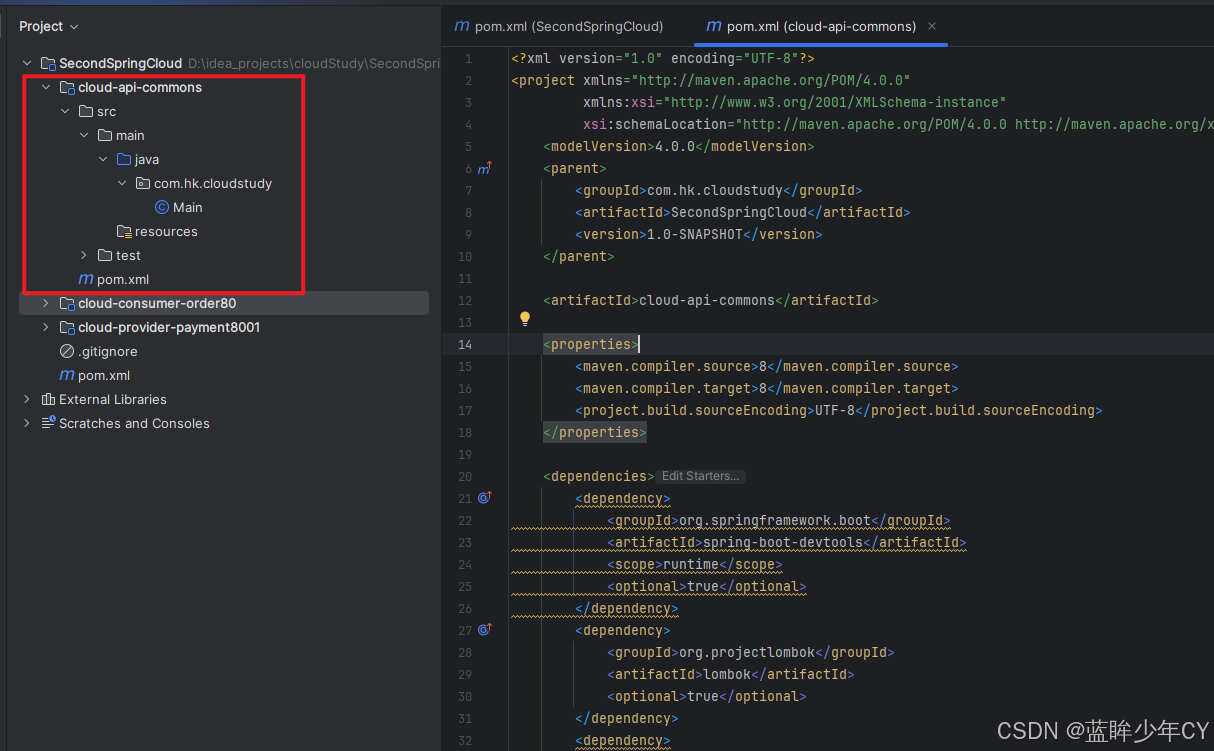Click the cloud-provider-payment8001 module icon
This screenshot has height=751, width=1214.
(x=67, y=327)
